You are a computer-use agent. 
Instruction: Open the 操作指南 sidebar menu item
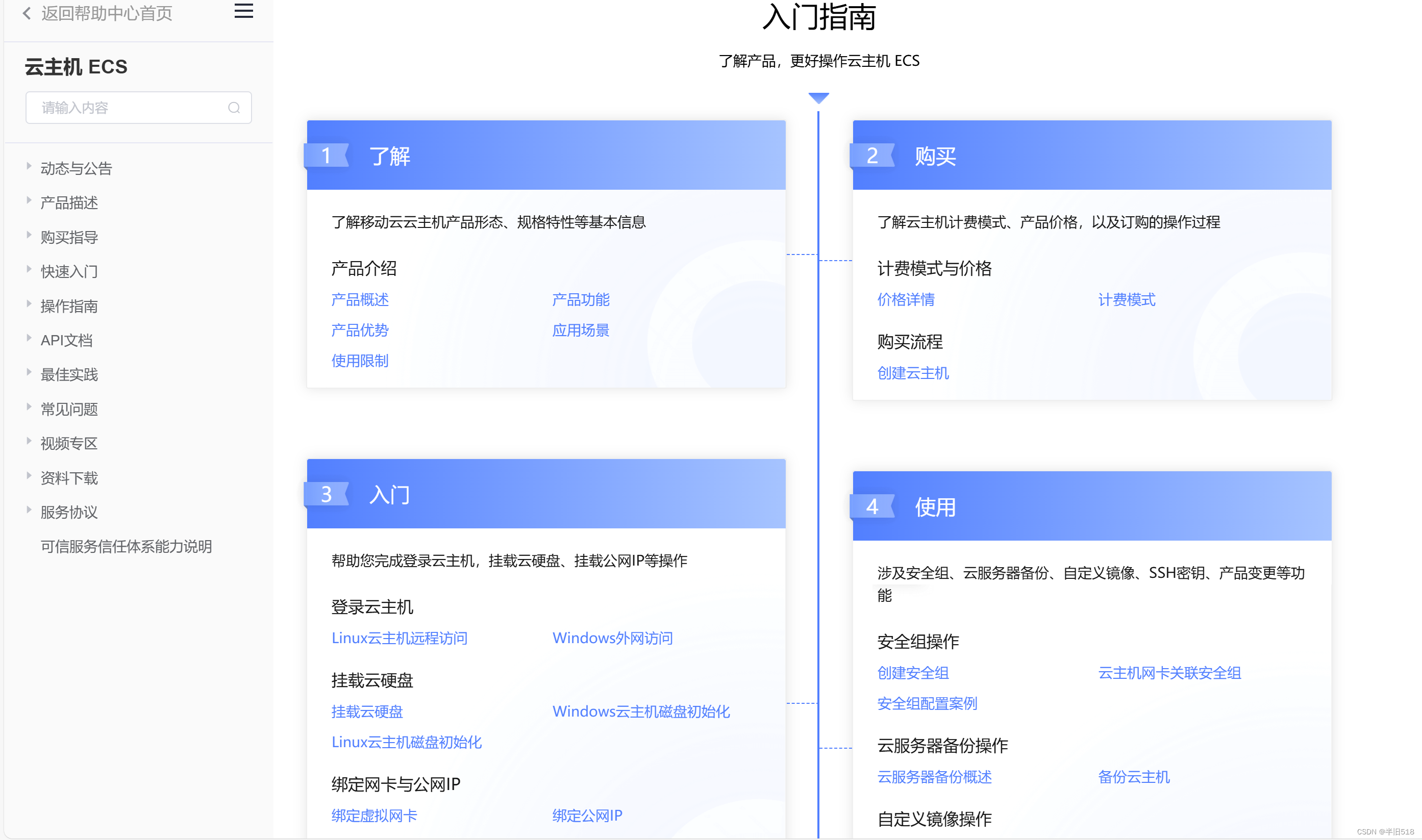[69, 306]
